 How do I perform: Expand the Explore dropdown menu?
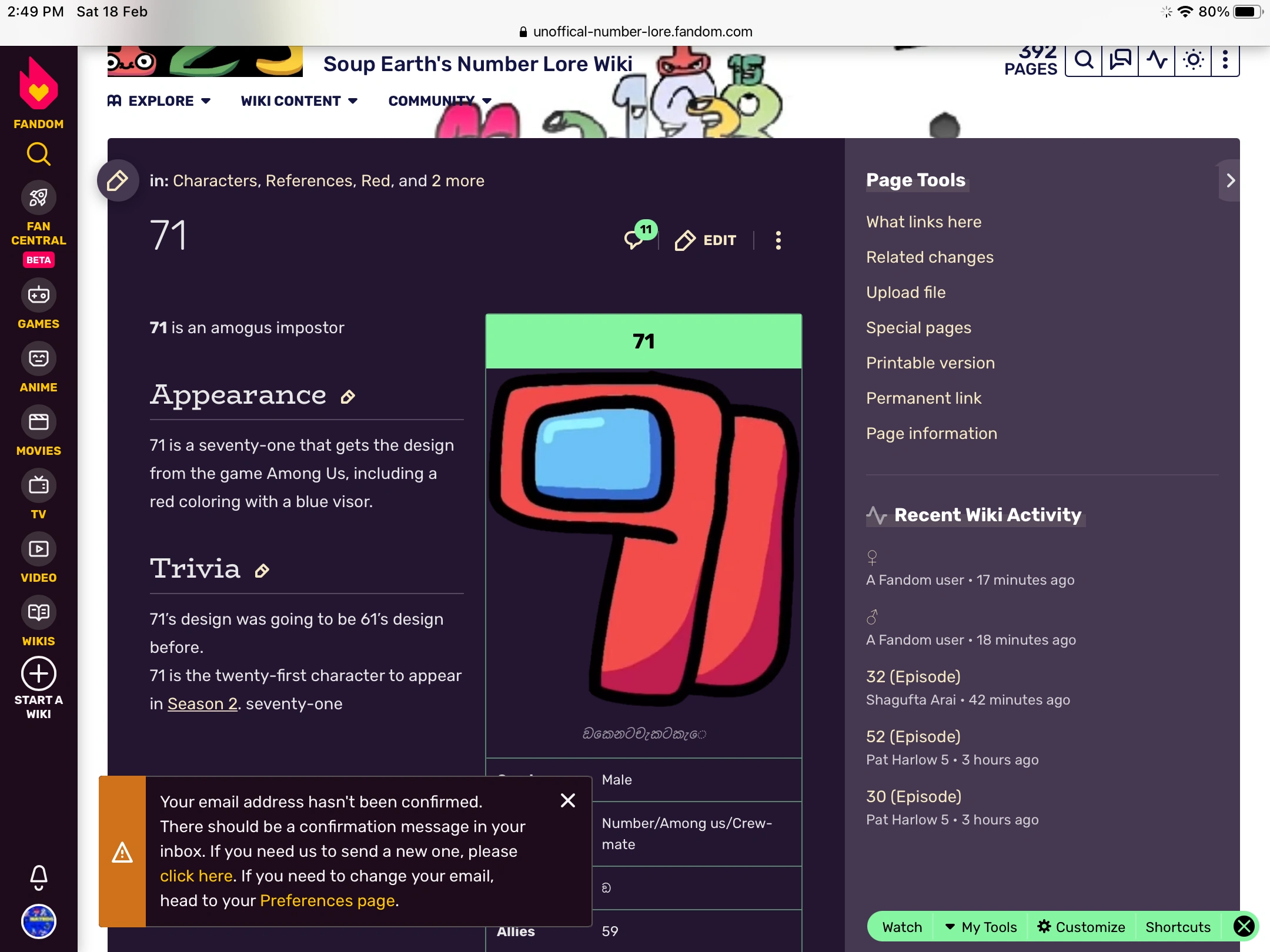coord(159,101)
